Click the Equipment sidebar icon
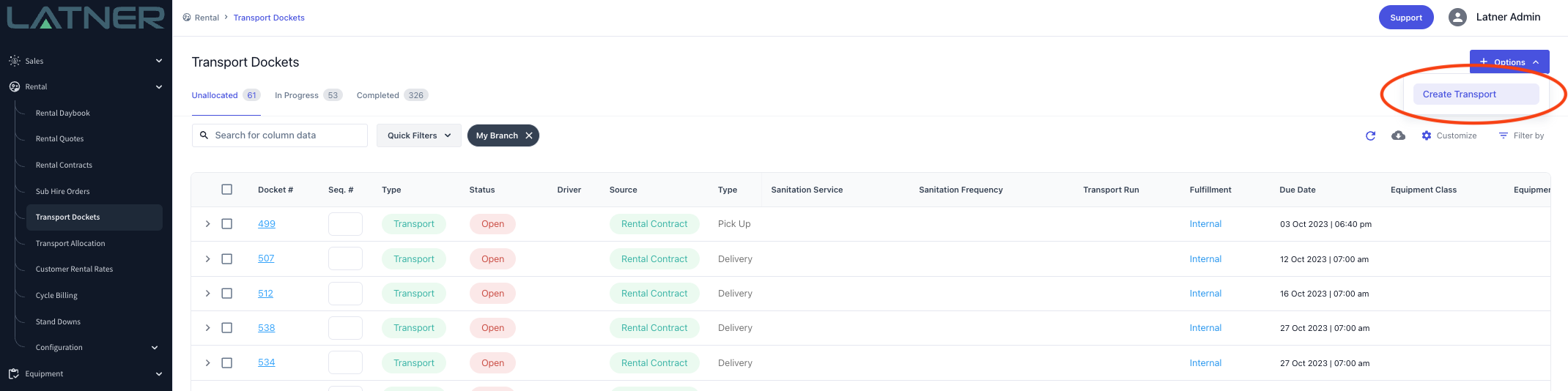This screenshot has width=1568, height=391. 15,373
